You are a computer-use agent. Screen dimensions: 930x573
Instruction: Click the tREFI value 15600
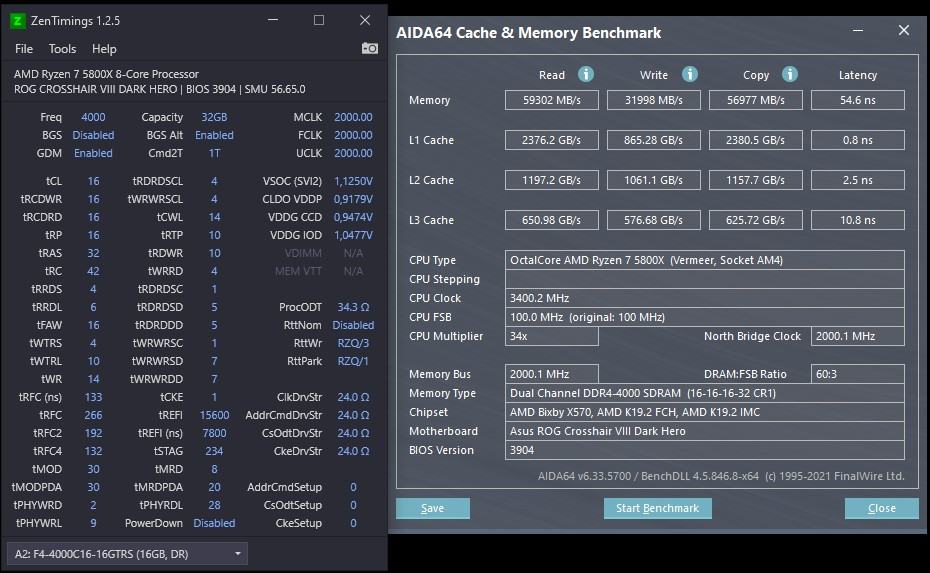click(214, 415)
